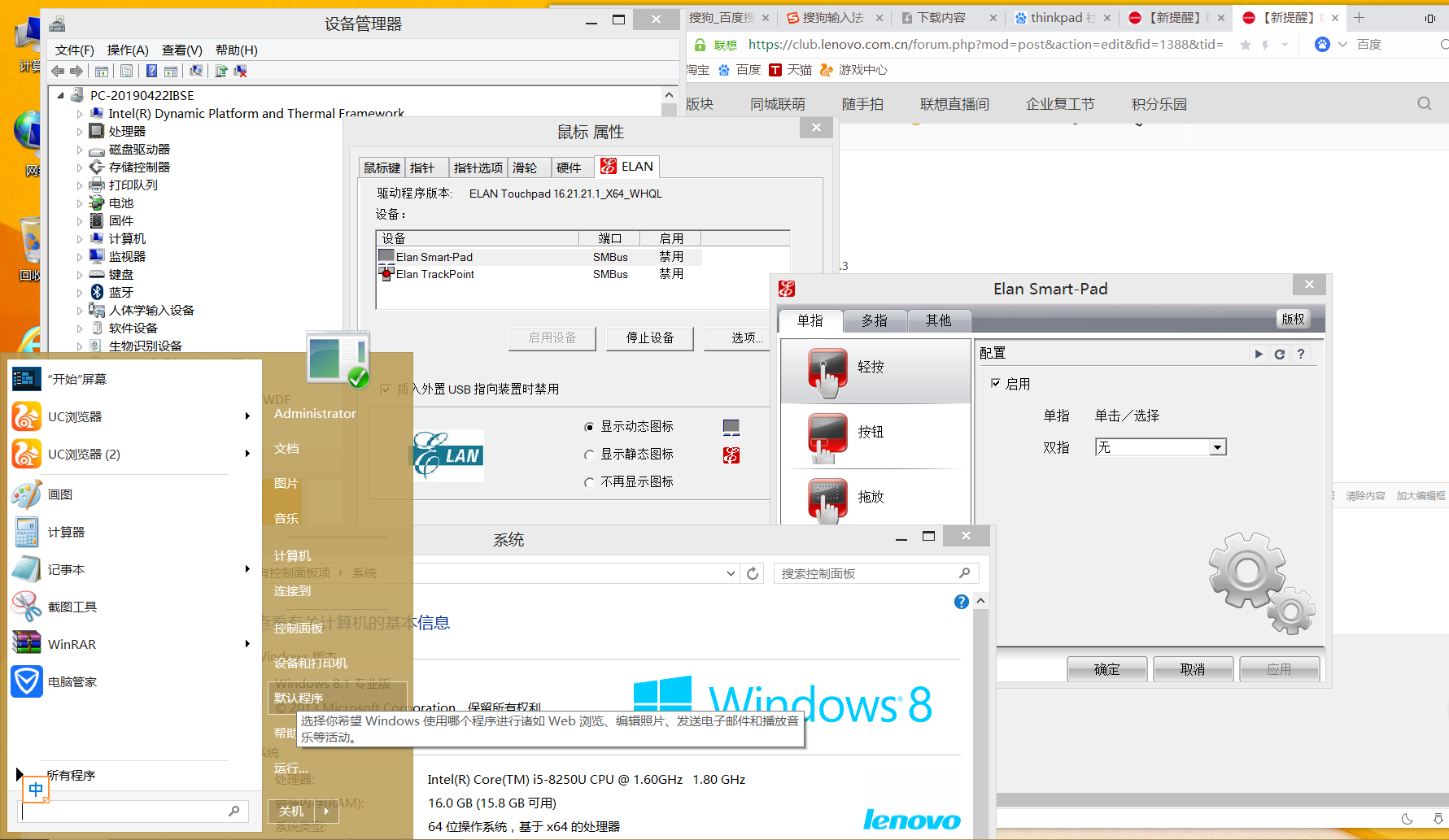Click 确定 in Elan Smart-Pad
Viewport: 1449px width, 840px height.
[1107, 669]
